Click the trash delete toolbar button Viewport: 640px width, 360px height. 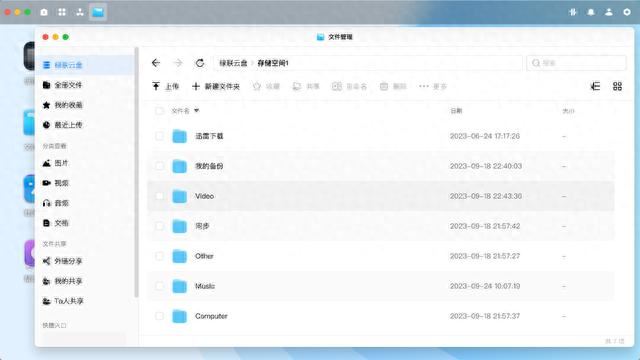click(x=393, y=86)
